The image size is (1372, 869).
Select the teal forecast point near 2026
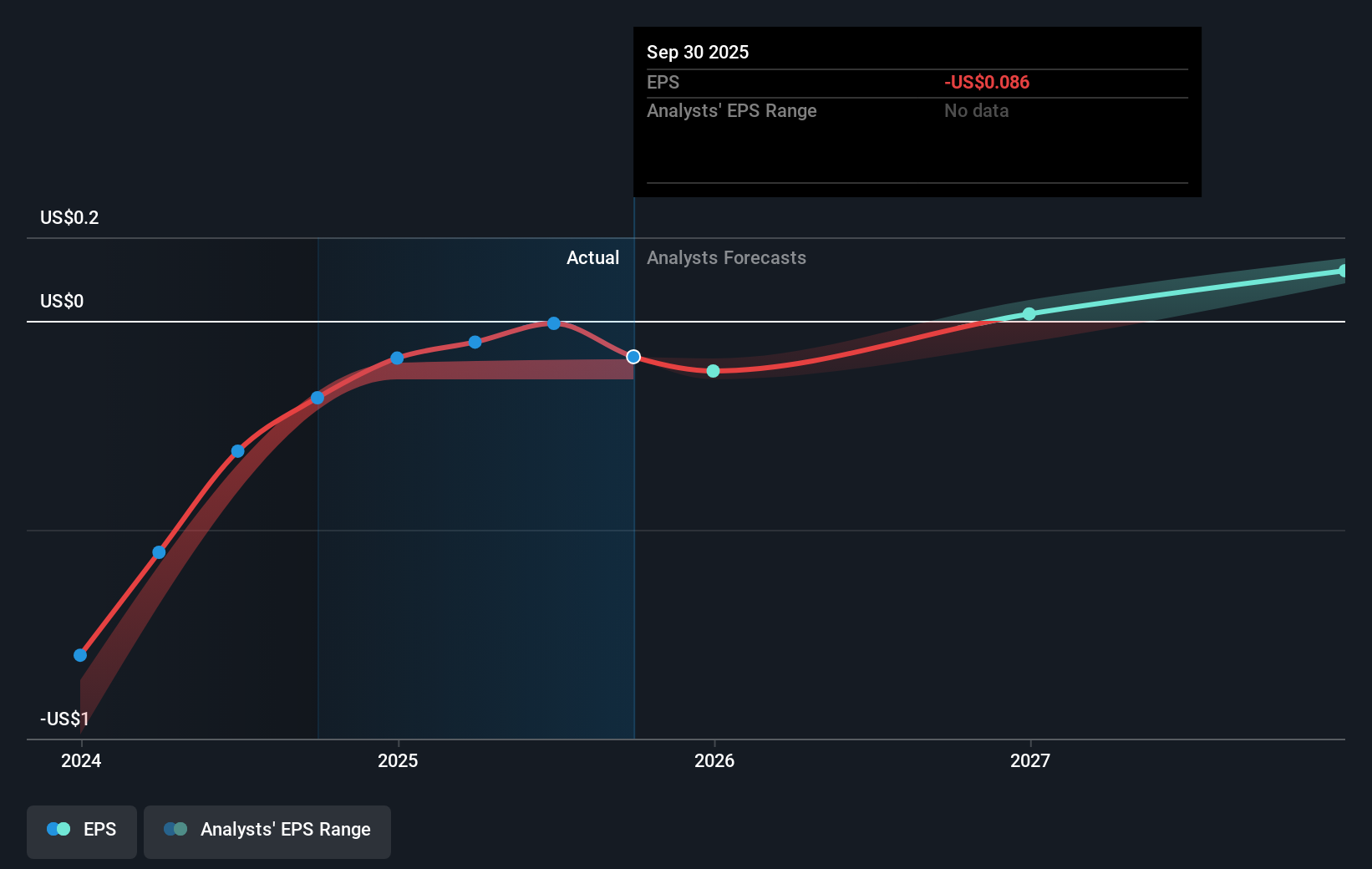713,370
